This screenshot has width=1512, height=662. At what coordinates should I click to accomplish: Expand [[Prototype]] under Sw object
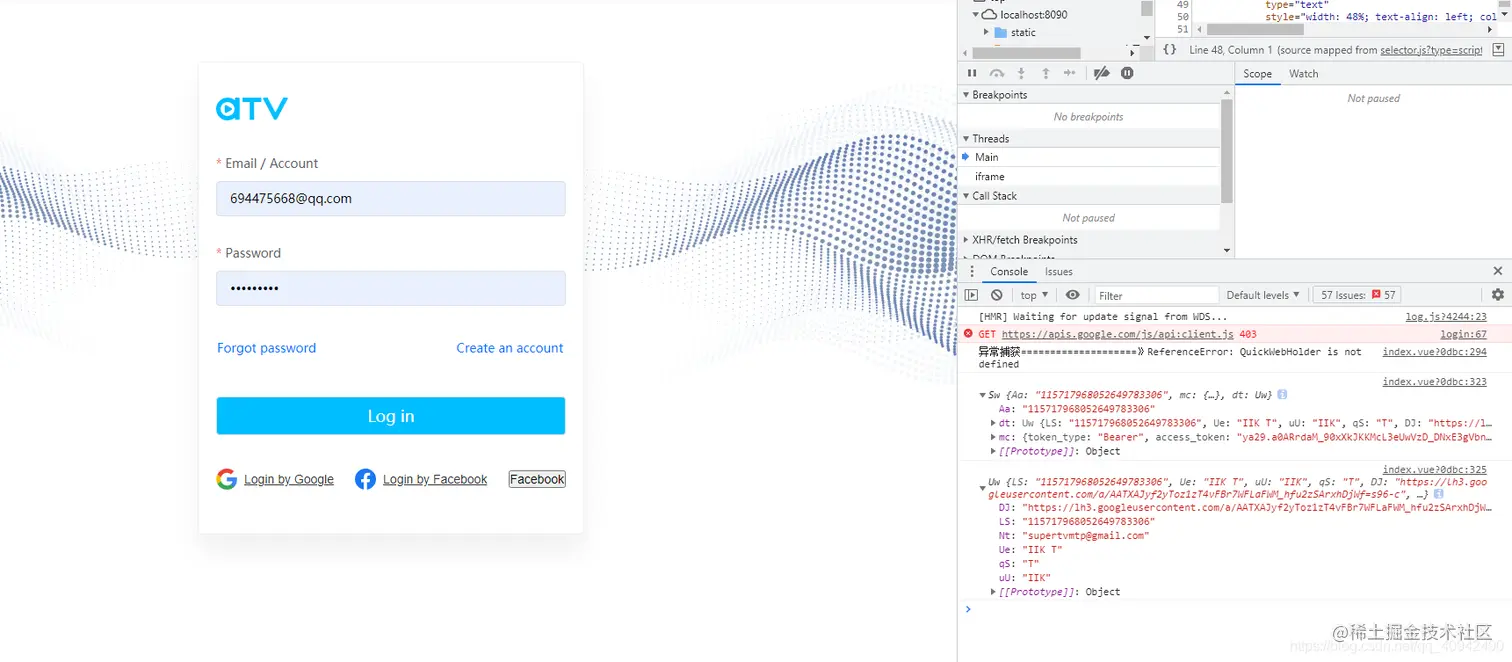pos(993,451)
